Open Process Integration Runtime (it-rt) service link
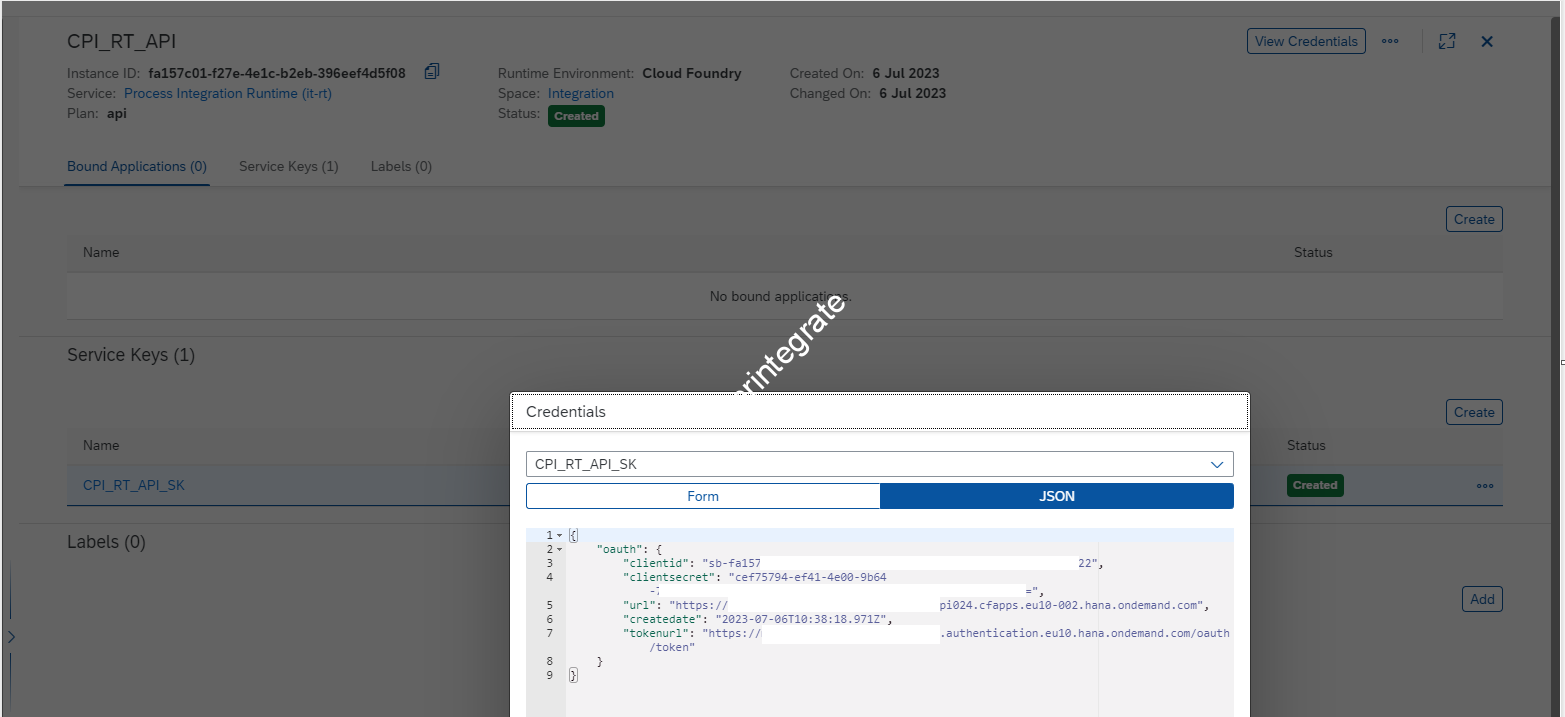This screenshot has height=717, width=1565. [228, 93]
